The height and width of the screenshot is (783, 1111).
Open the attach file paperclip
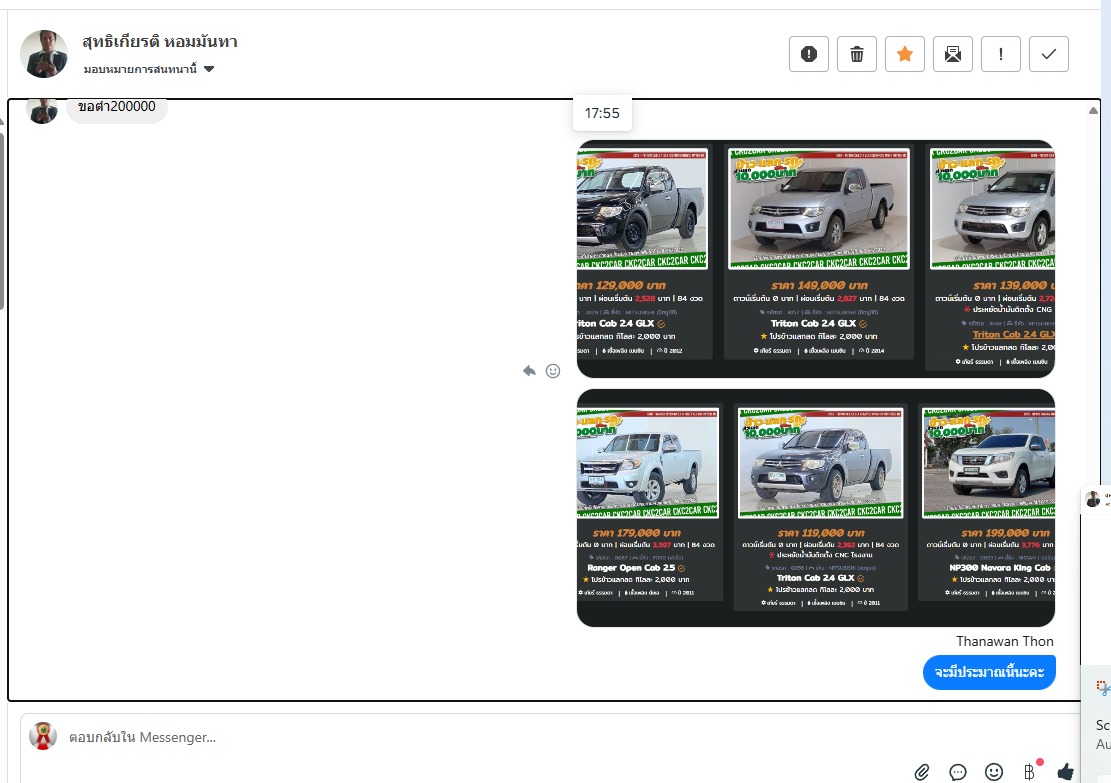tap(922, 772)
